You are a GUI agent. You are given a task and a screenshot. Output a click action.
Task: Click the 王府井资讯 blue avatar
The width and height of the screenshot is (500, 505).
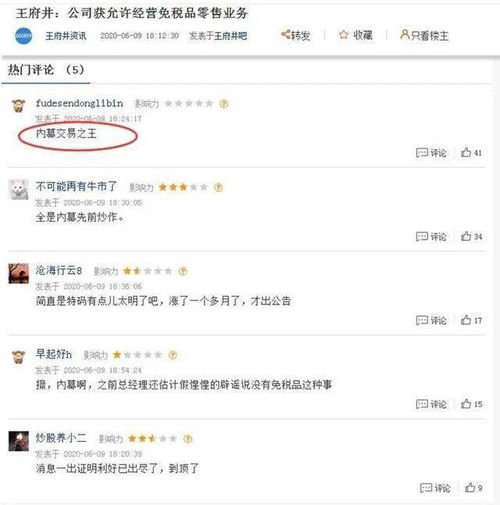23,36
